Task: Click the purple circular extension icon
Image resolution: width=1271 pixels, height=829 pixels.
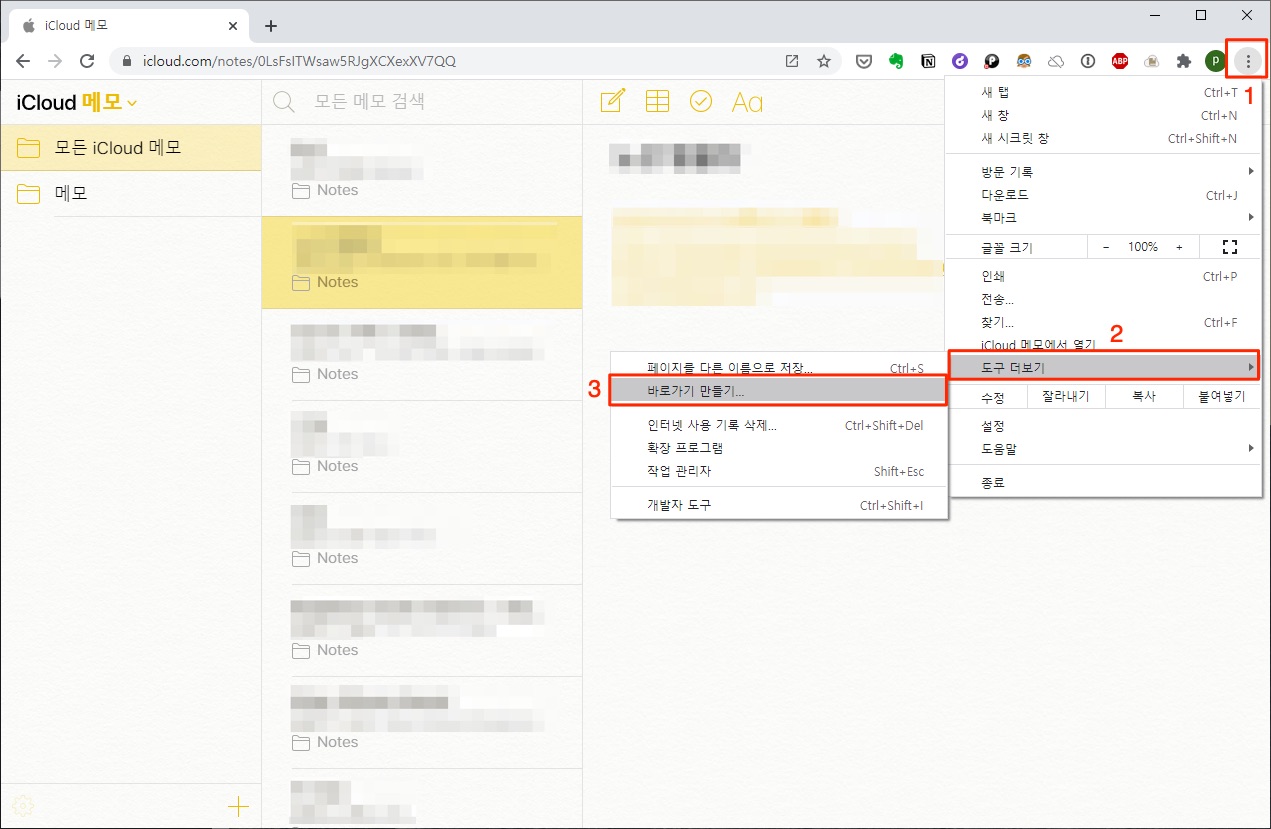Action: point(960,61)
